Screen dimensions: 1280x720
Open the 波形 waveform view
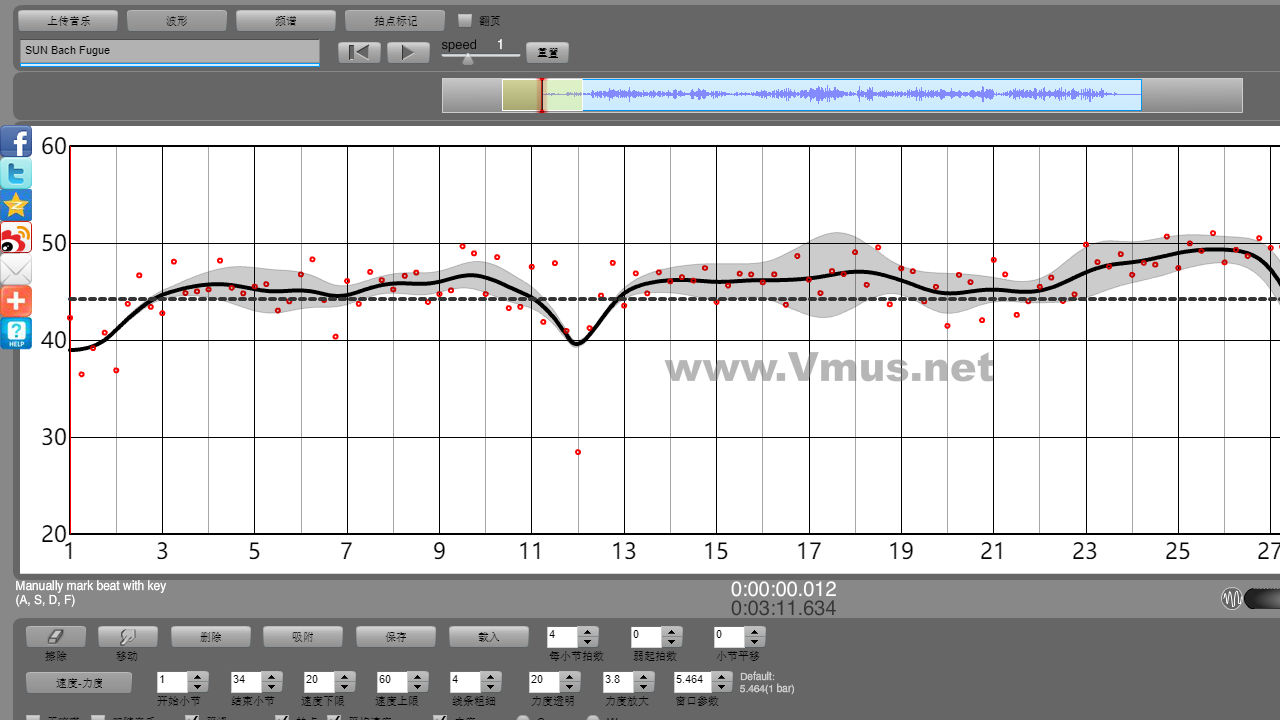click(x=176, y=20)
